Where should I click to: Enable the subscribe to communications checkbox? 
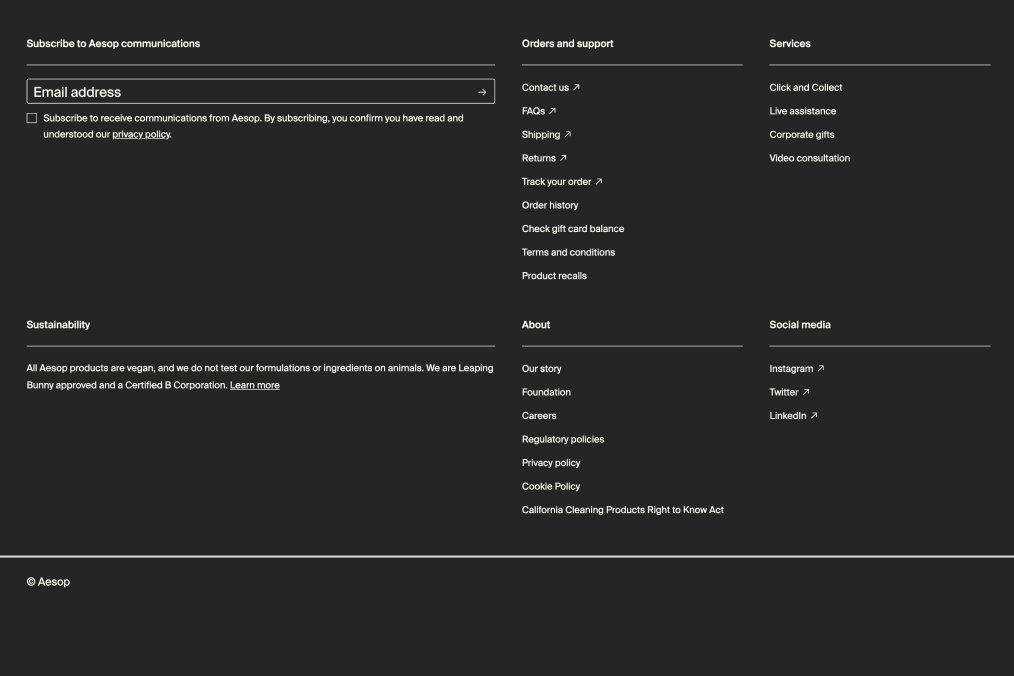coord(32,117)
